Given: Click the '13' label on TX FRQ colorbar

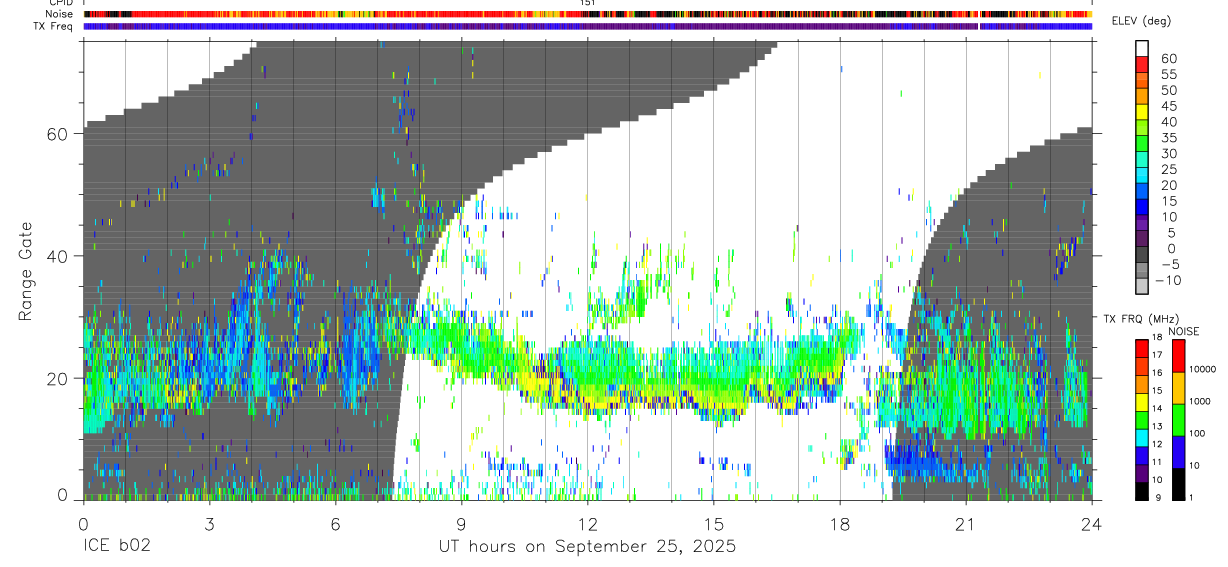Looking at the screenshot, I should point(1158,426).
